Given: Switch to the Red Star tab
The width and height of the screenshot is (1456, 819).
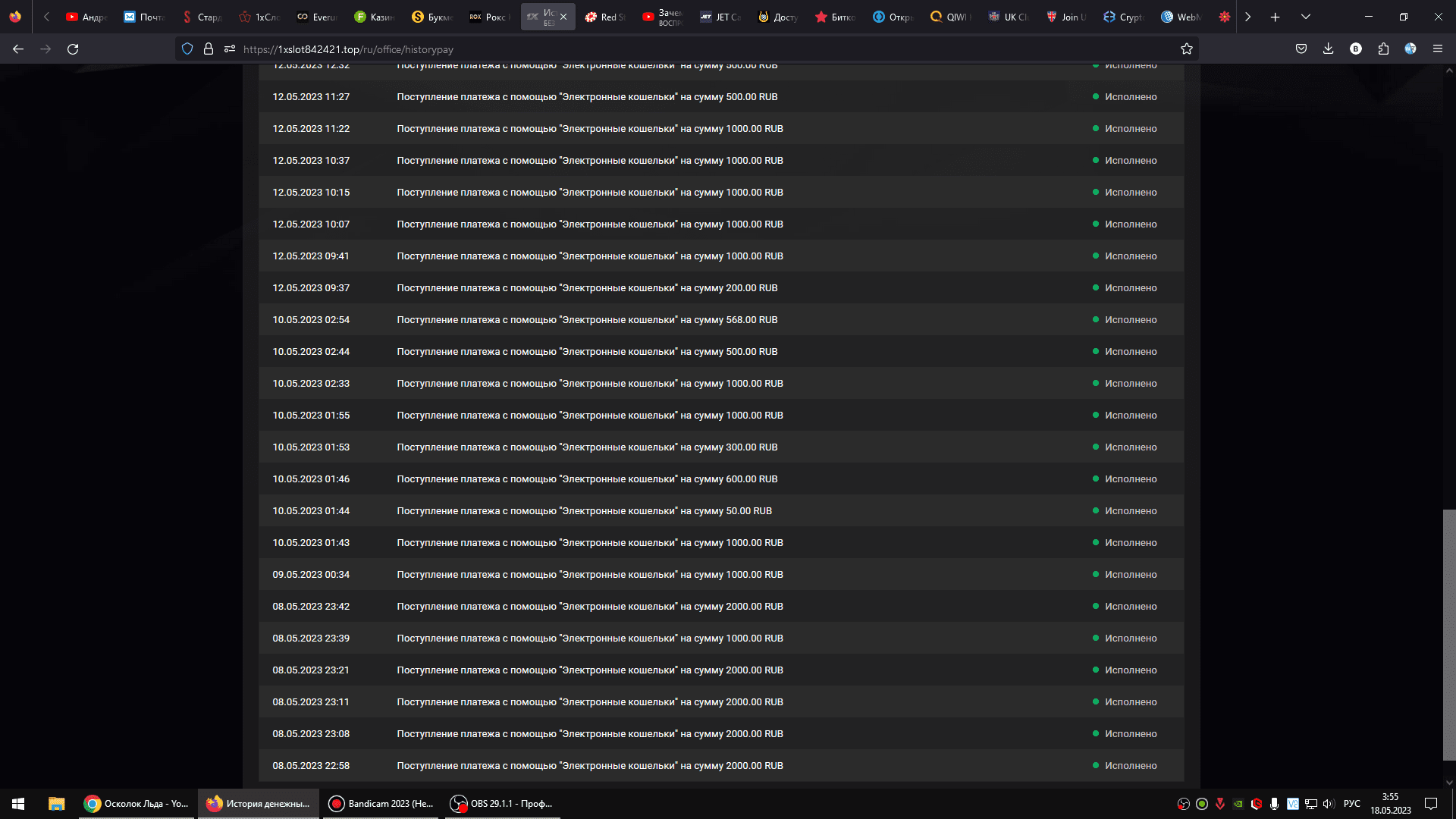Looking at the screenshot, I should point(606,17).
